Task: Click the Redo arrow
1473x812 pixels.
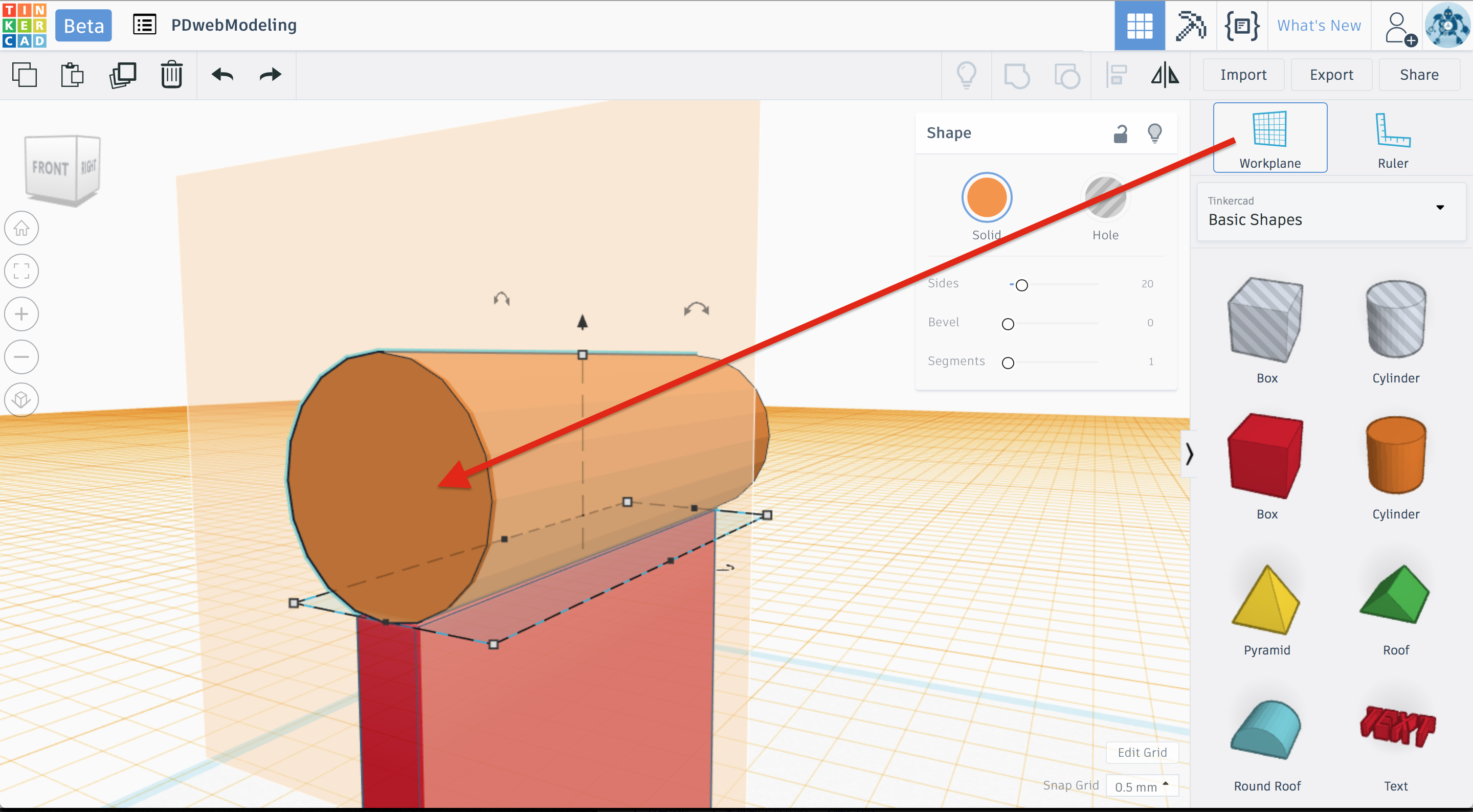Action: (x=271, y=75)
